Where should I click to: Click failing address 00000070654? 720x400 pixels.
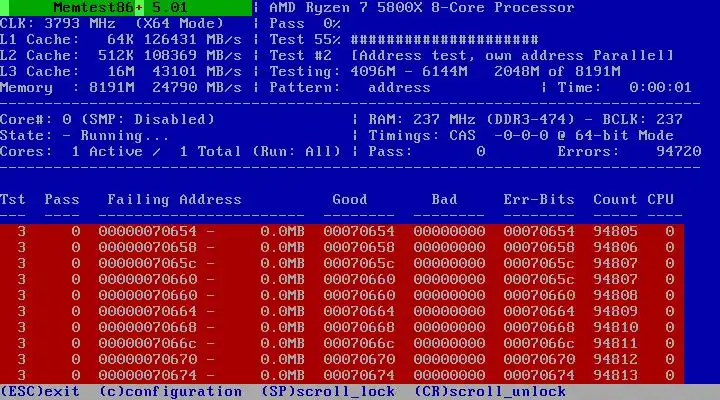click(147, 231)
